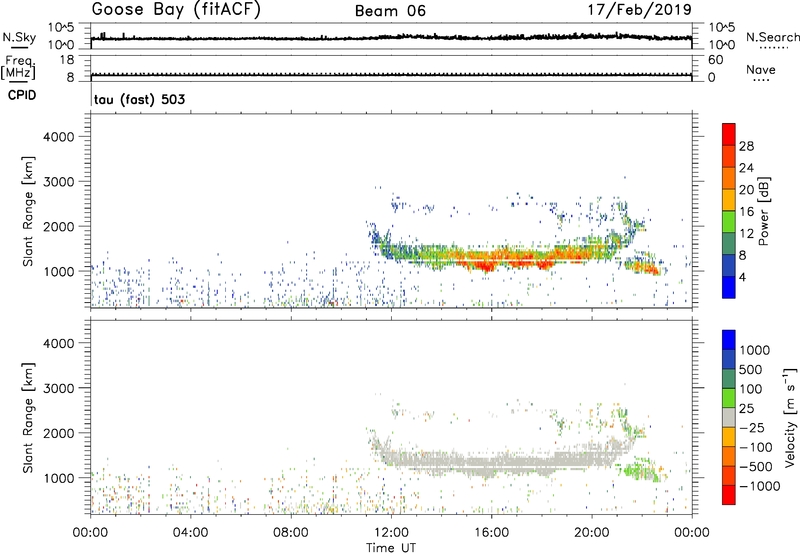Click the '20' power colorbar label
Screen dimensions: 800x554
[x=746, y=190]
